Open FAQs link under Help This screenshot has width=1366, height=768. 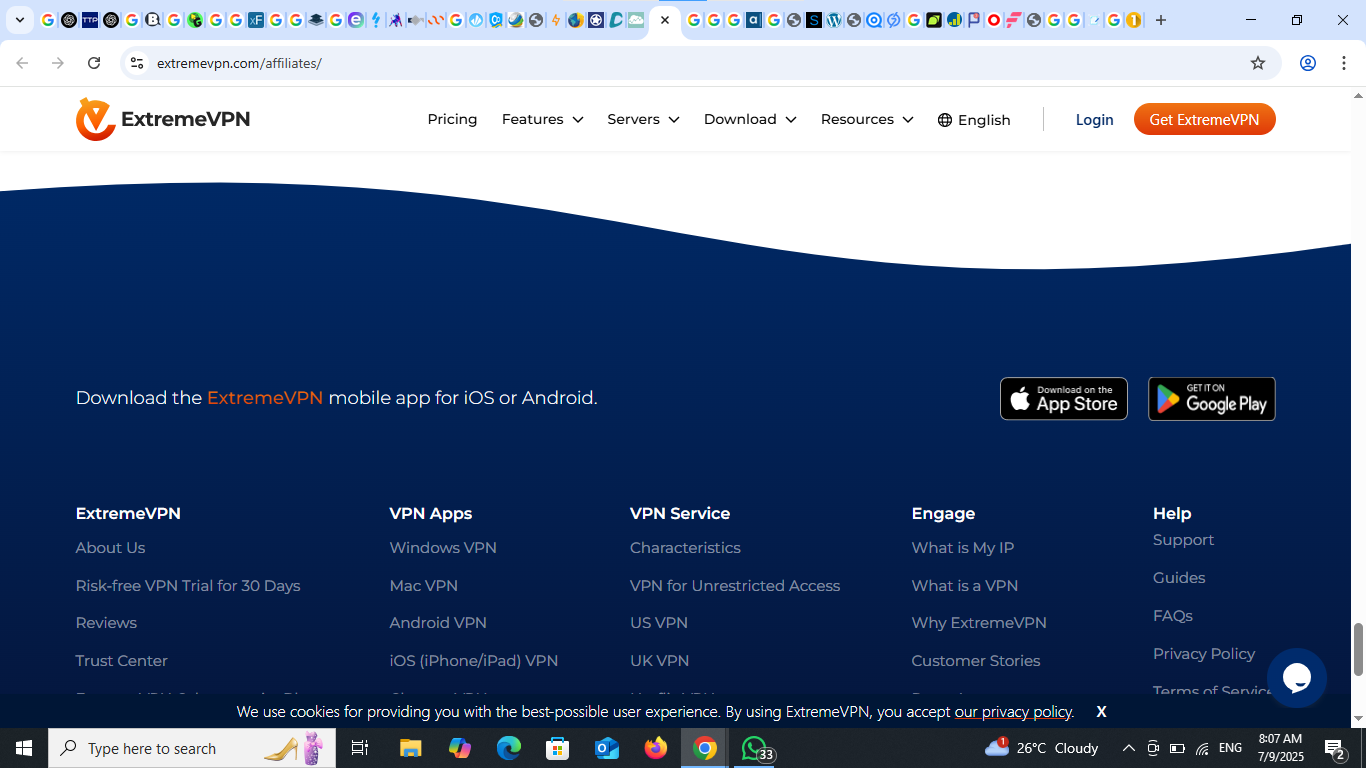pyautogui.click(x=1172, y=616)
